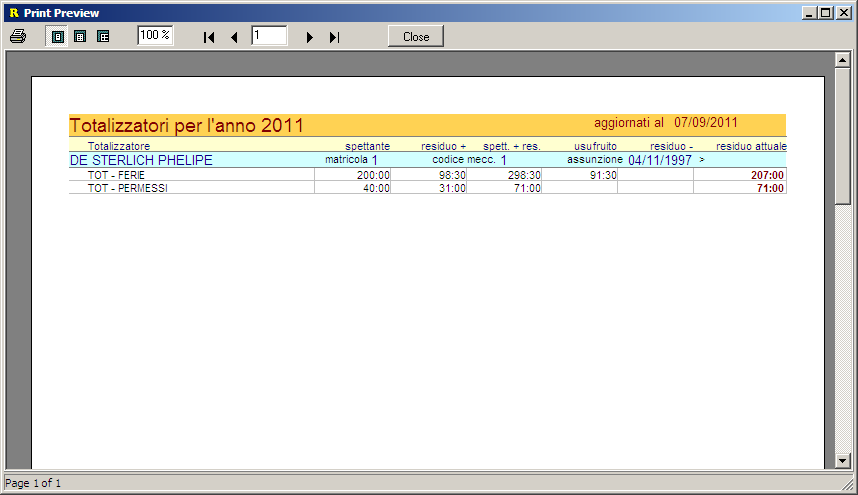The width and height of the screenshot is (858, 495).
Task: Click the 207:00 residuo attuale value
Action: click(x=767, y=175)
